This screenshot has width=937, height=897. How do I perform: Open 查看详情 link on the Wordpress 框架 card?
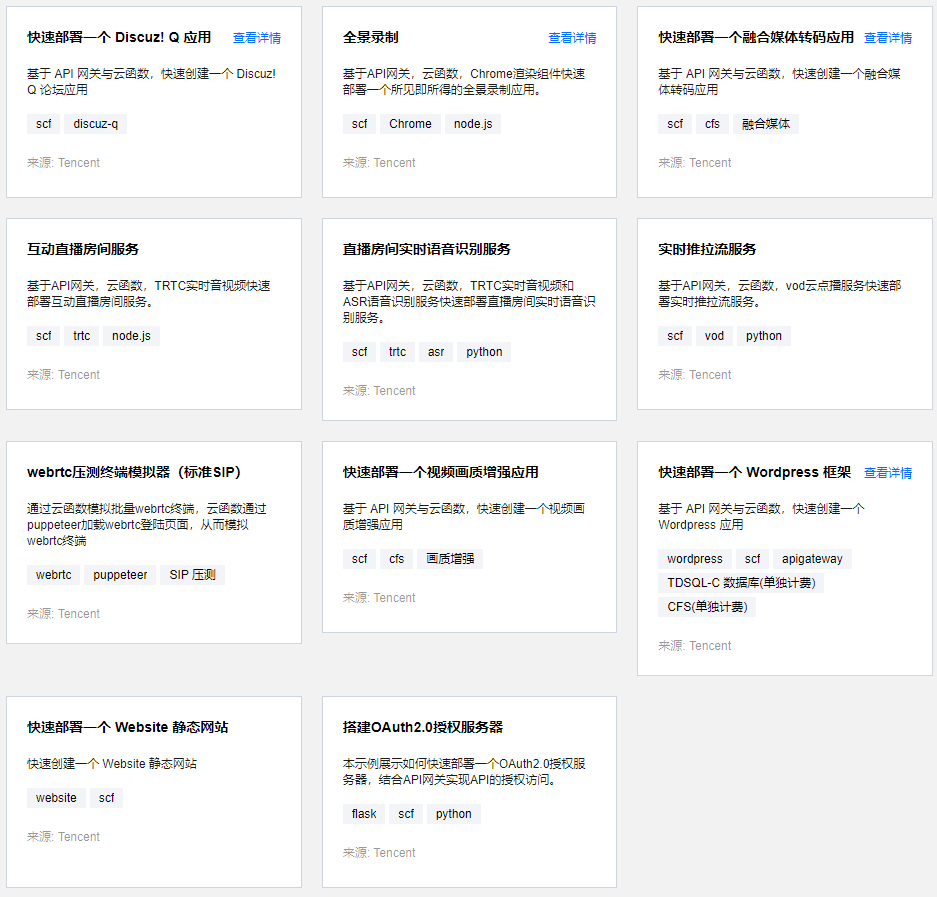coord(888,473)
